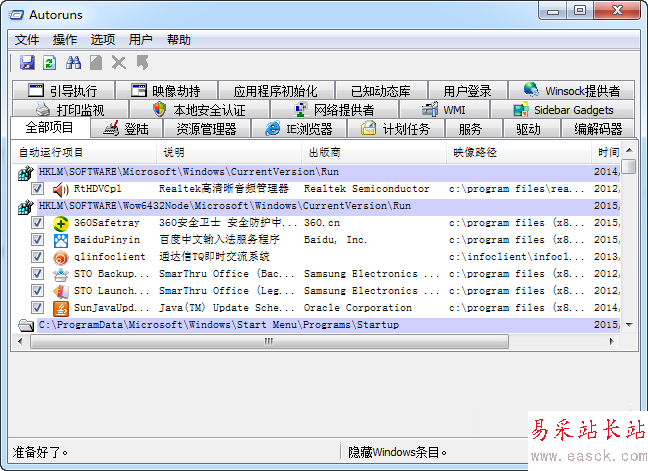Image resolution: width=648 pixels, height=471 pixels.
Task: Open the 文件 menu
Action: click(x=27, y=40)
